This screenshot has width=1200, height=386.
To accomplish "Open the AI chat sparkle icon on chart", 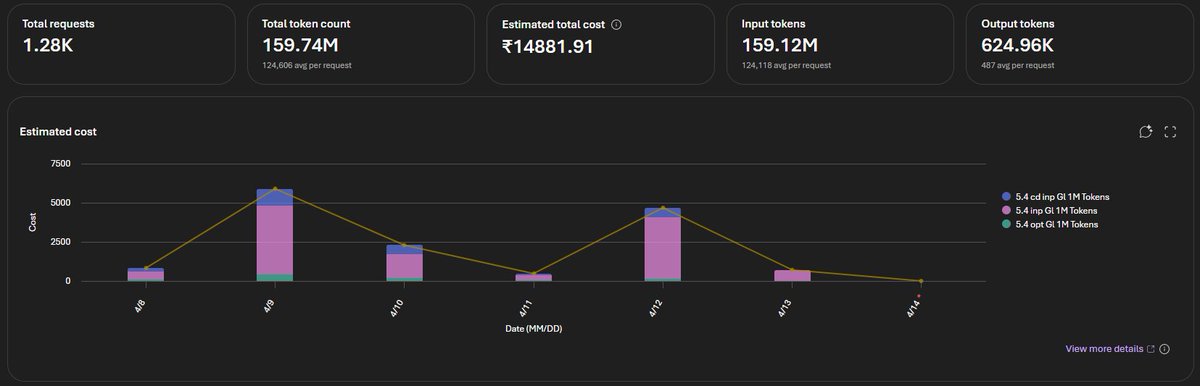I will pos(1146,132).
